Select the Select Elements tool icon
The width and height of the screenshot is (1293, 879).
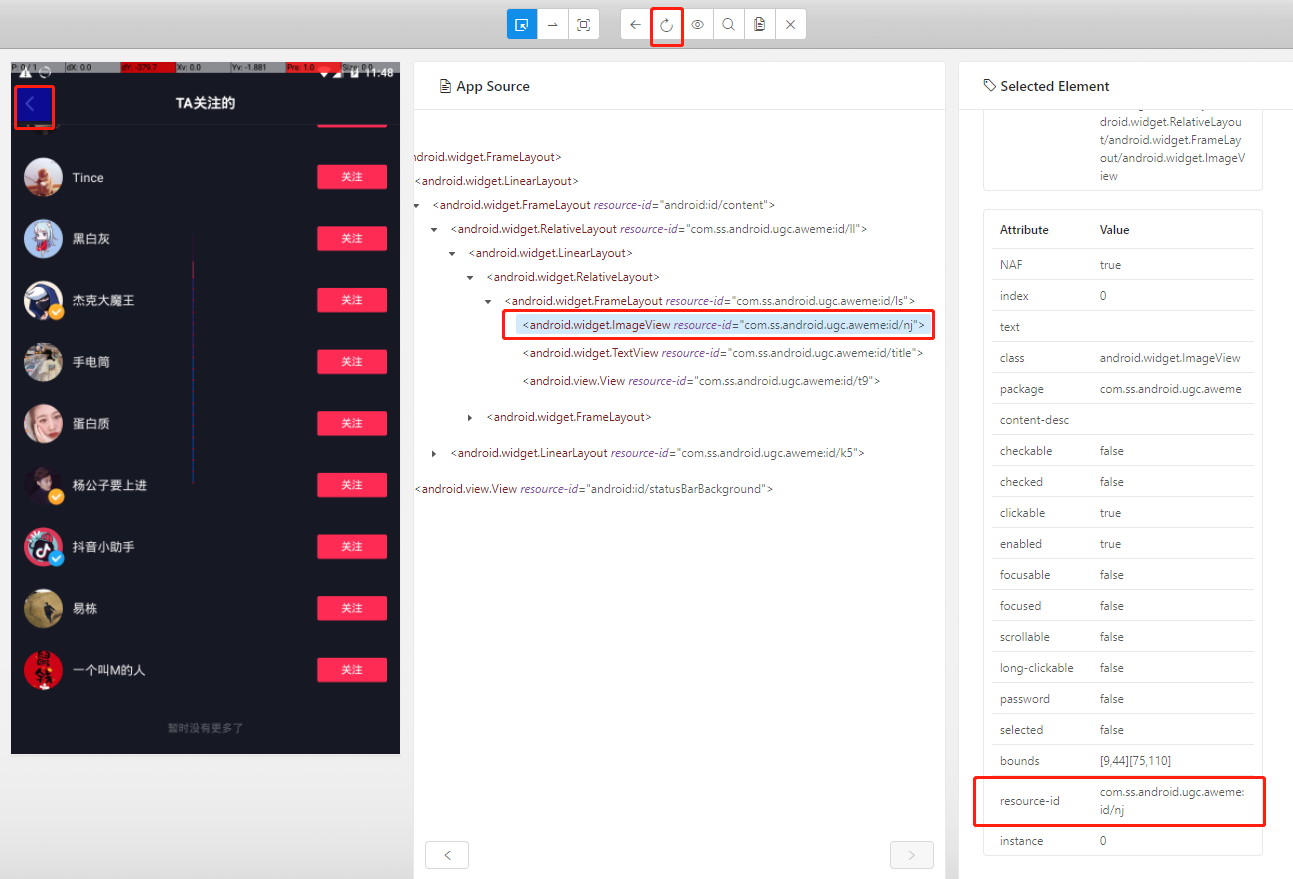pos(522,24)
